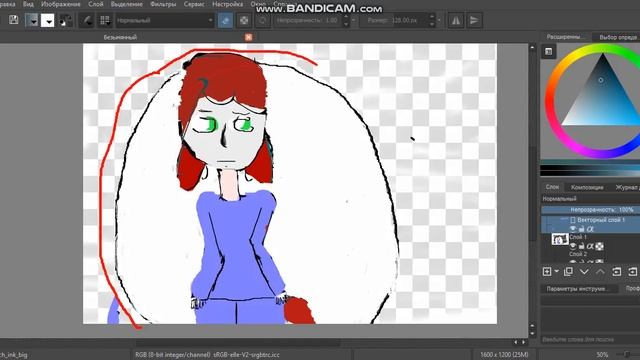Open the Выделение menu

127,4
